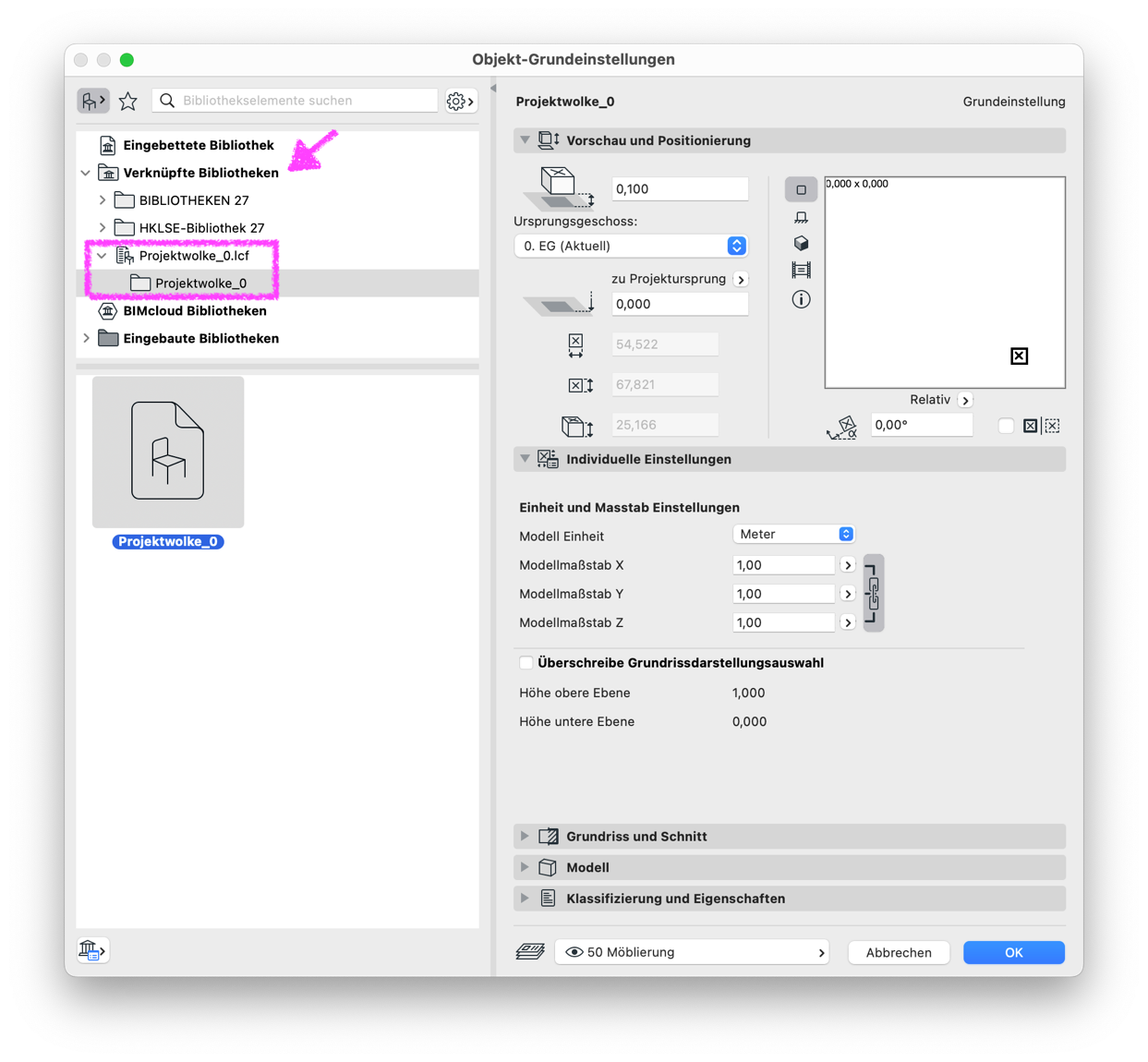Screen dimensions: 1148x1062
Task: Click Grundeinstellung label at top right
Action: [1014, 102]
